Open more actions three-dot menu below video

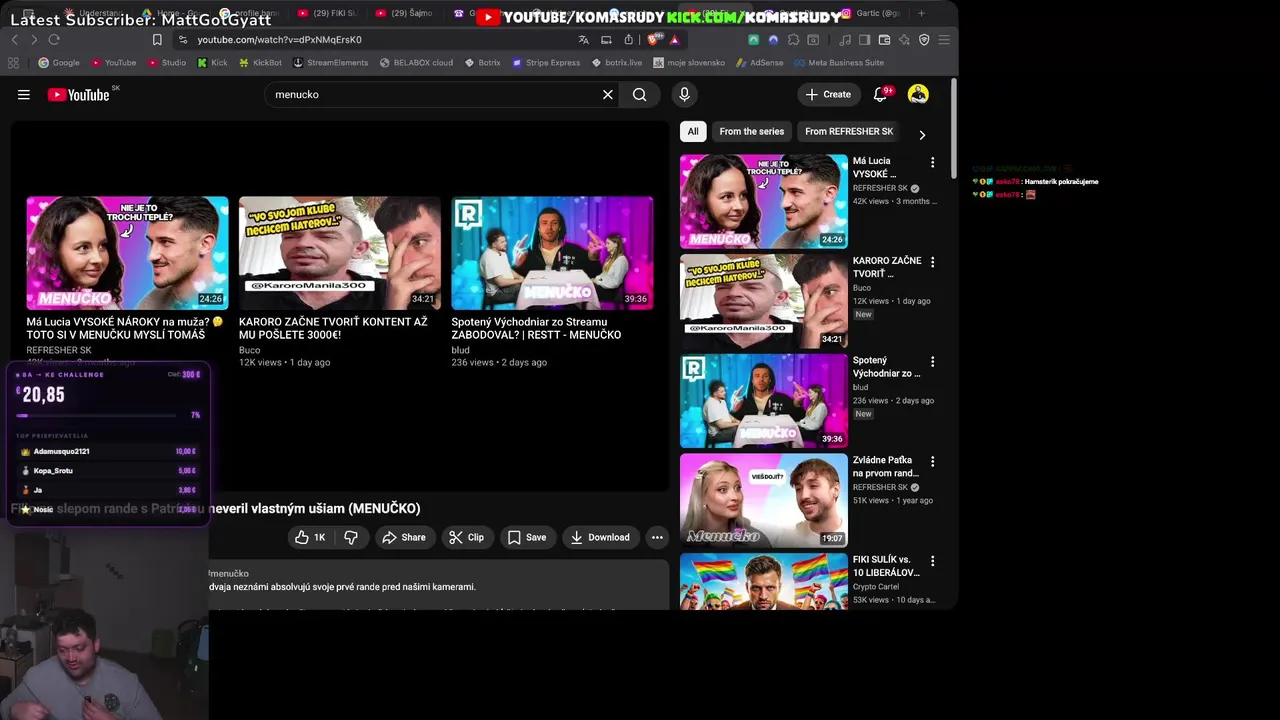coord(657,538)
